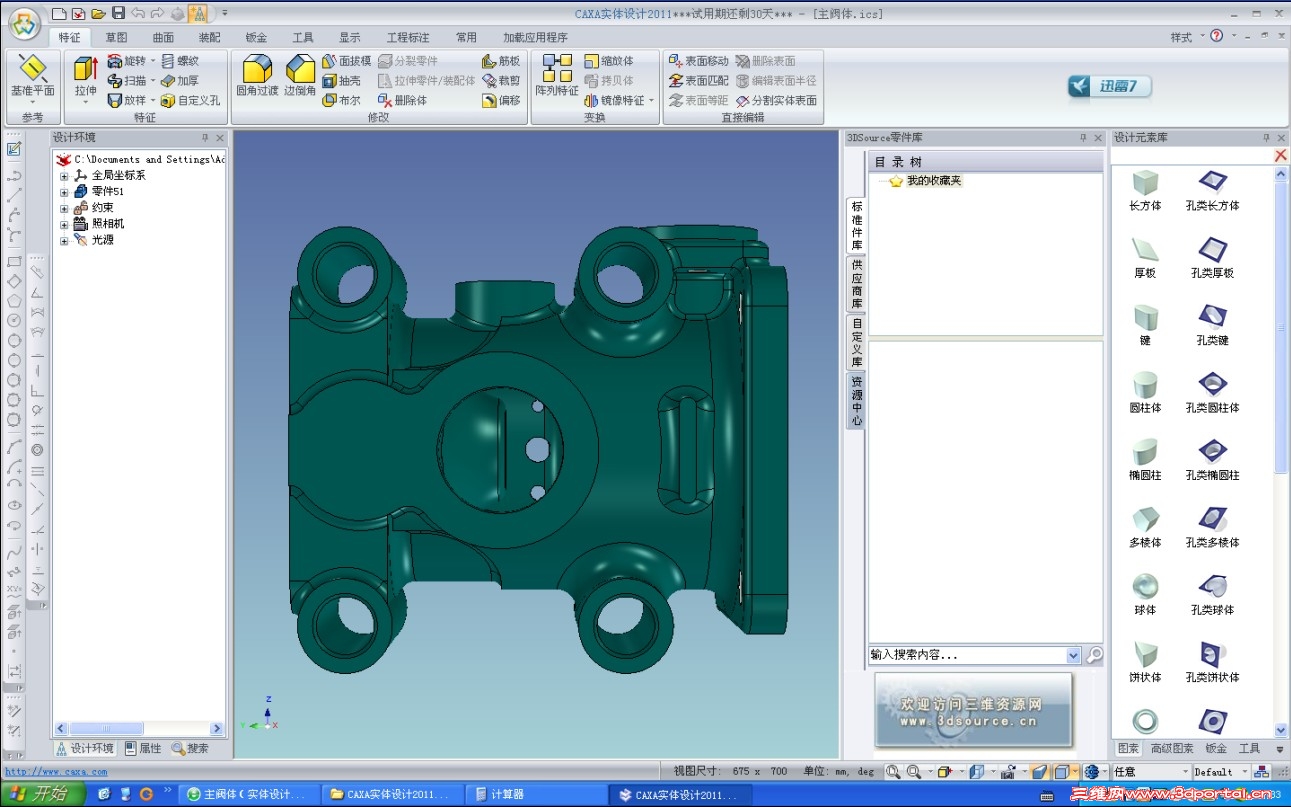Screen dimensions: 1291x807
Task: Click the open folder icon in quick access toolbar
Action: click(98, 13)
